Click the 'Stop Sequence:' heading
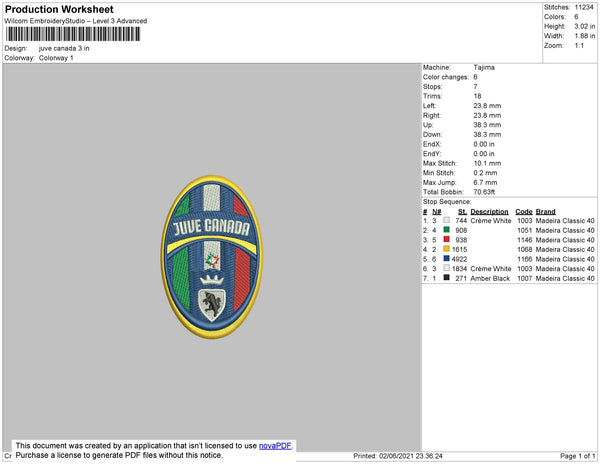Image resolution: width=600 pixels, height=464 pixels. pyautogui.click(x=447, y=202)
